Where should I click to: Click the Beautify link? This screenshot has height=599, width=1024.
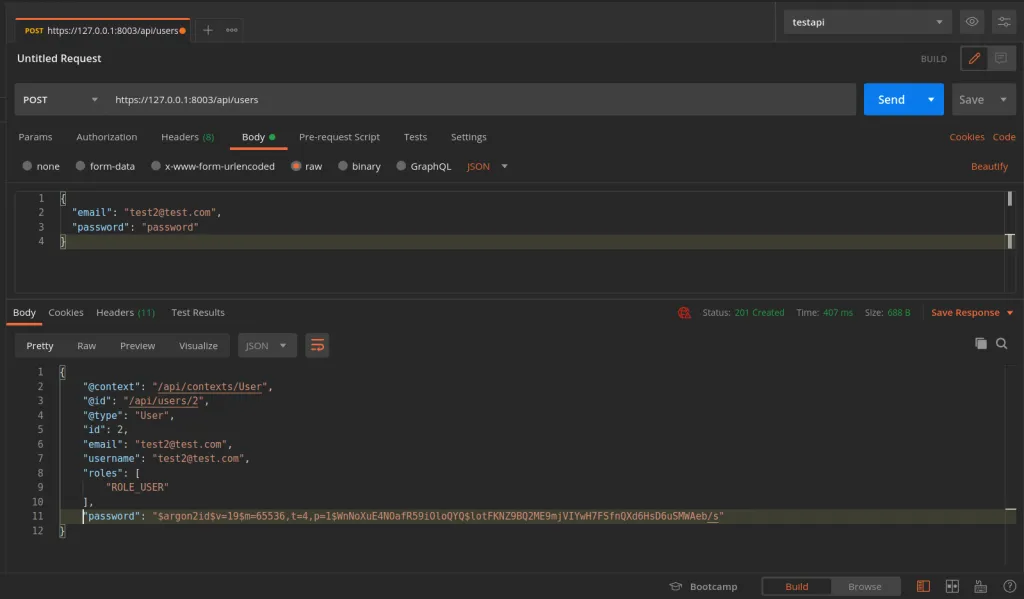coord(989,167)
